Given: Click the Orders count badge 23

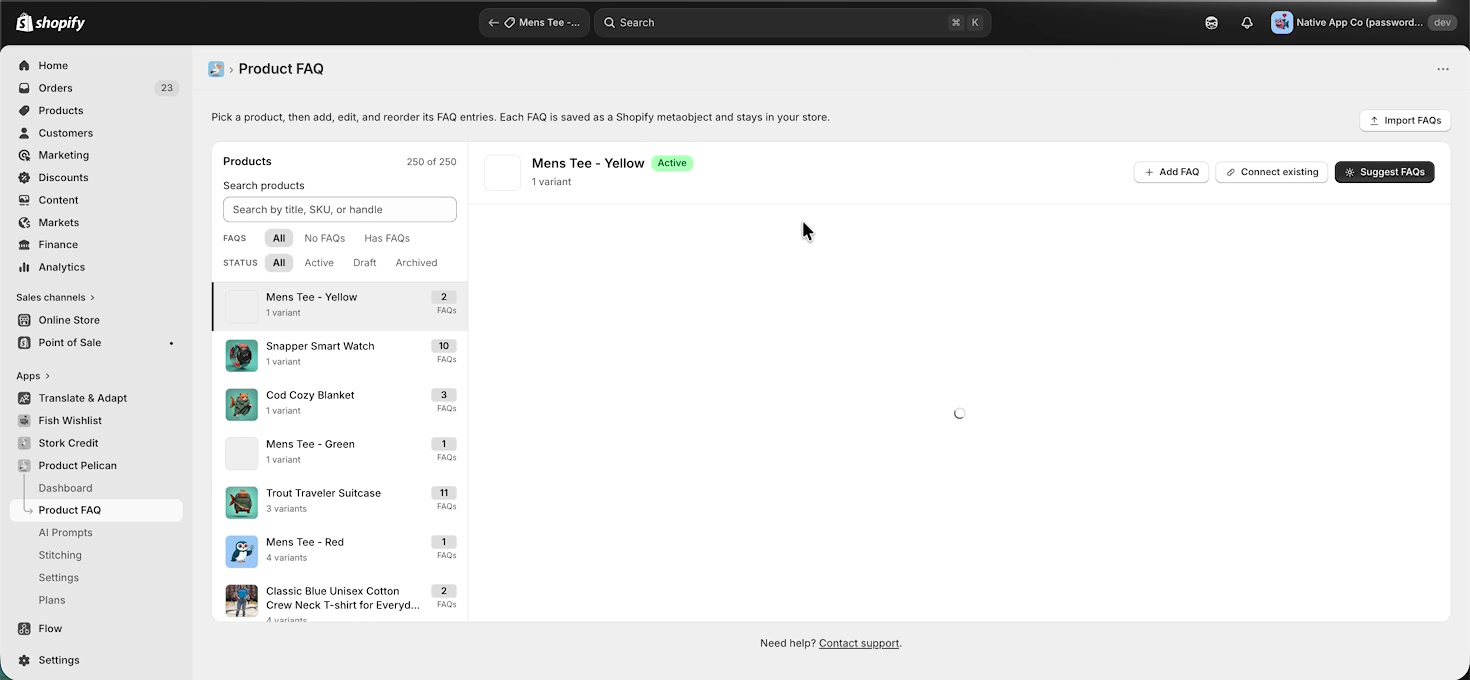Looking at the screenshot, I should click(167, 88).
